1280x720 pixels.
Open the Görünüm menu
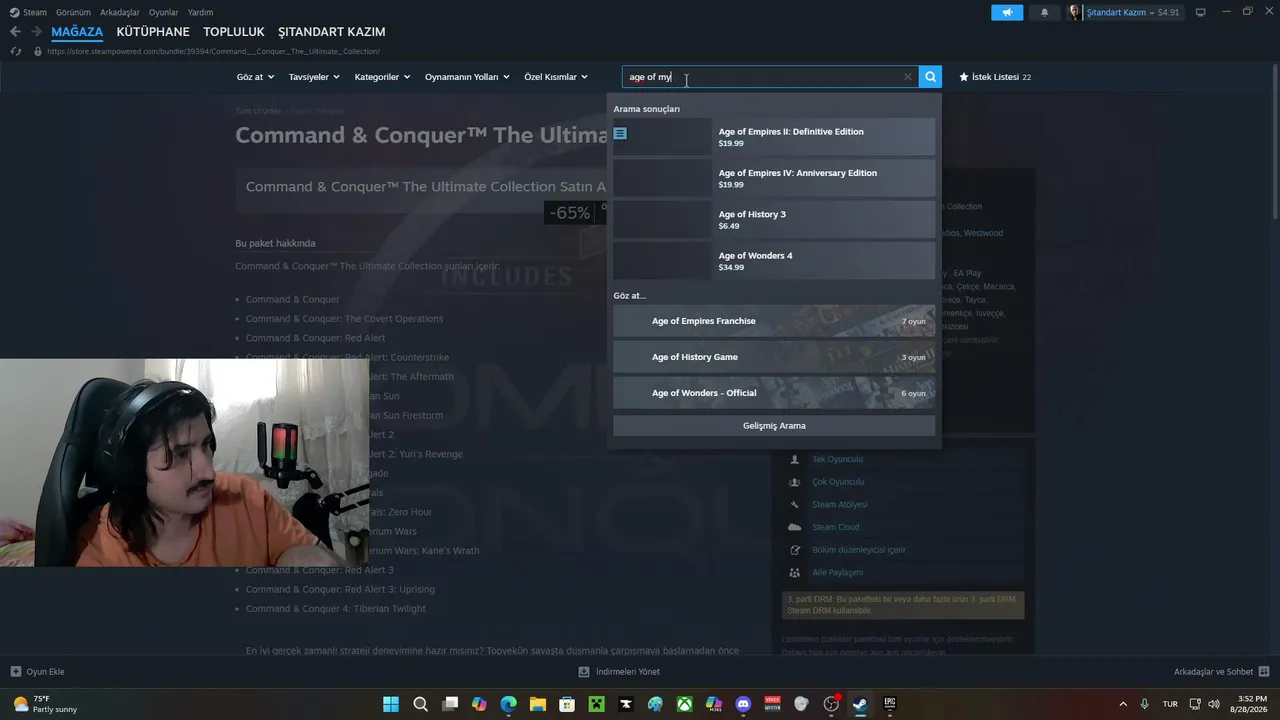(x=73, y=12)
